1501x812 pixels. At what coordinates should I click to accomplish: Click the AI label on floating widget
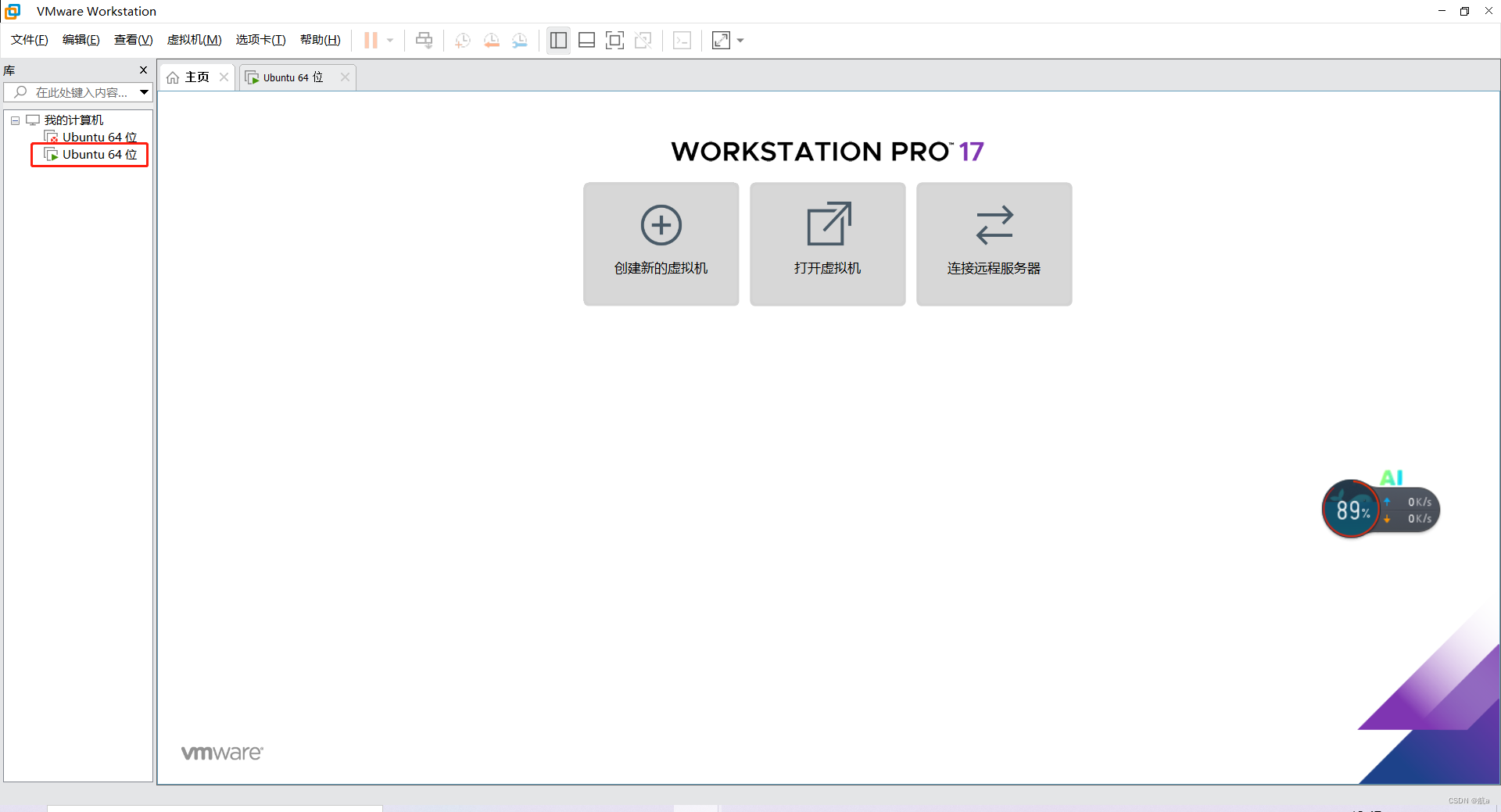(1392, 478)
